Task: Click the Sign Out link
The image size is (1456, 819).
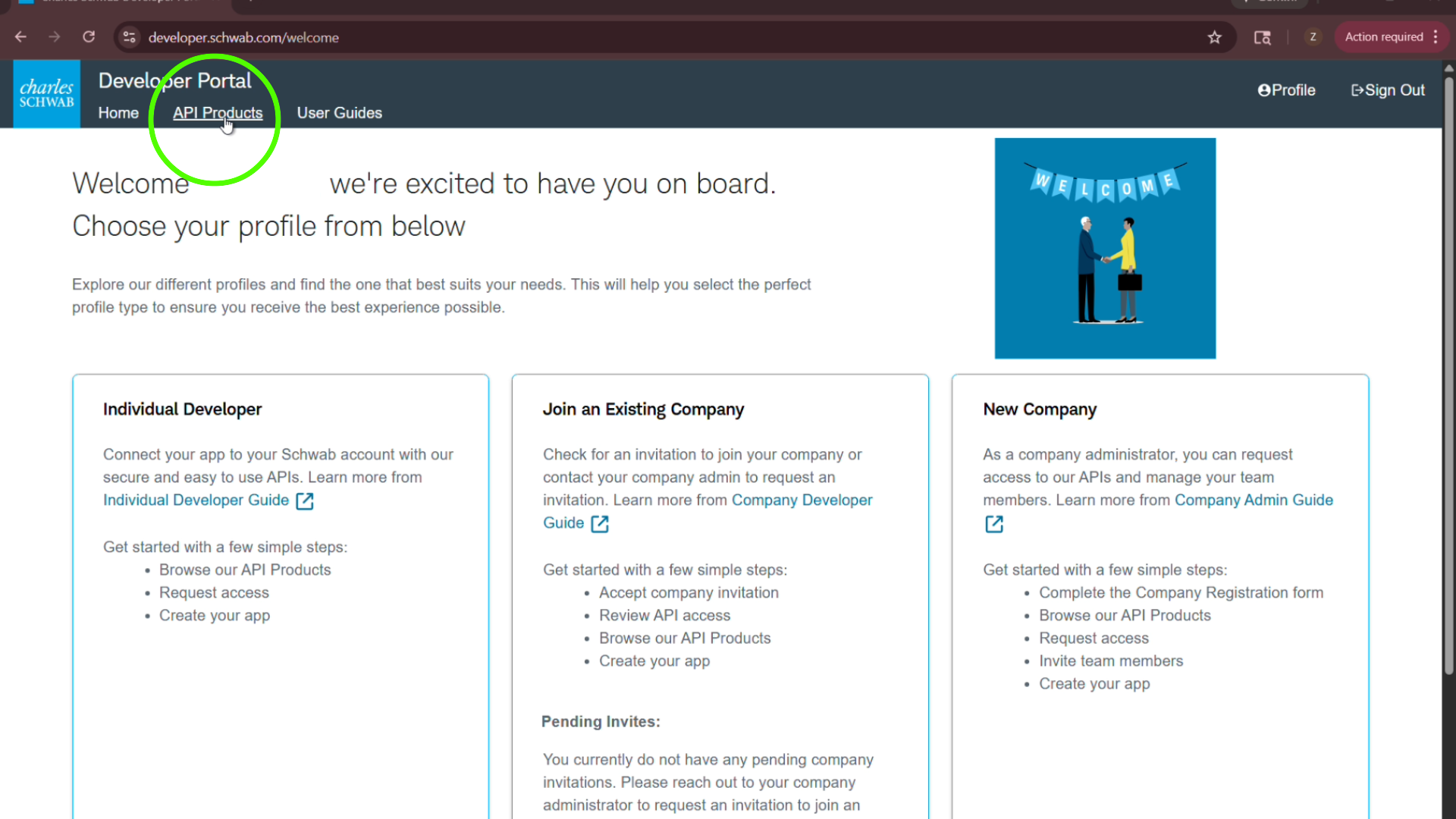Action: click(1388, 90)
